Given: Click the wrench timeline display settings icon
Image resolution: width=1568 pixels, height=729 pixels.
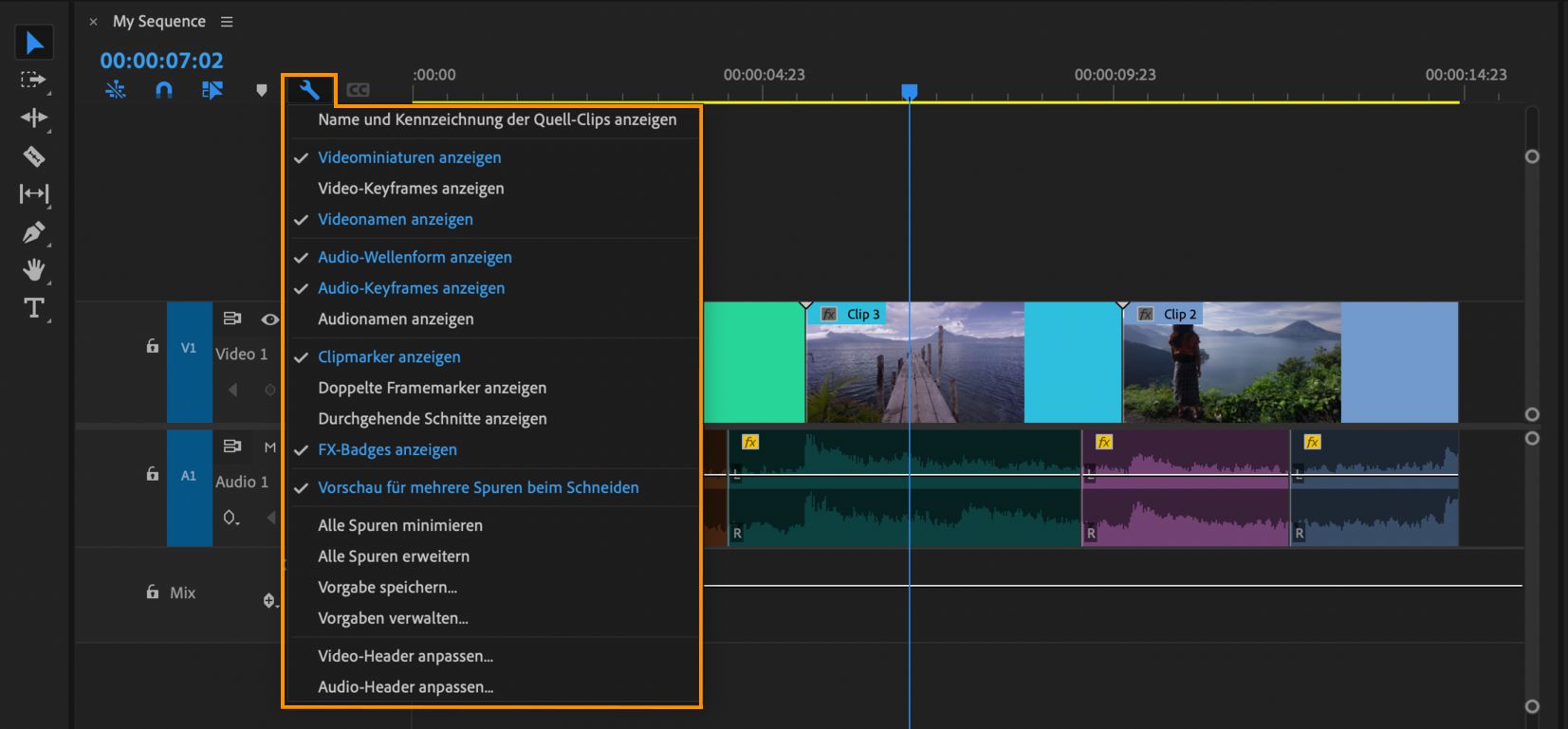Looking at the screenshot, I should (309, 90).
